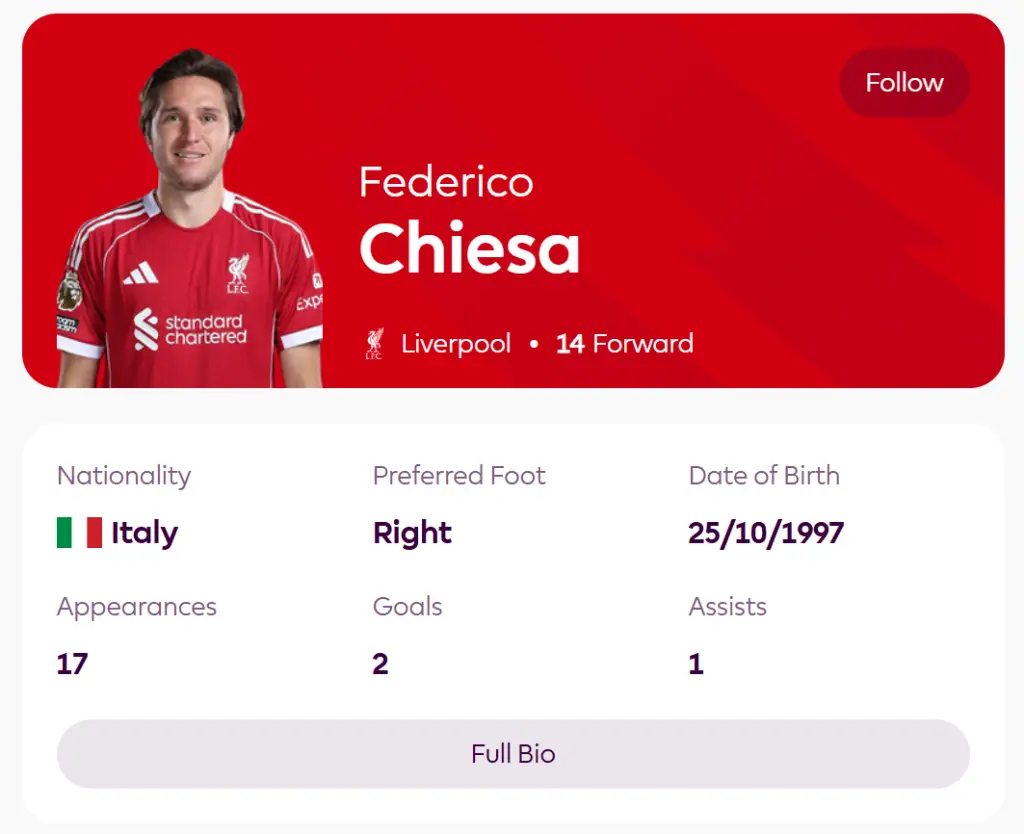Click the Italy nationality value
This screenshot has width=1024, height=834.
tap(144, 533)
